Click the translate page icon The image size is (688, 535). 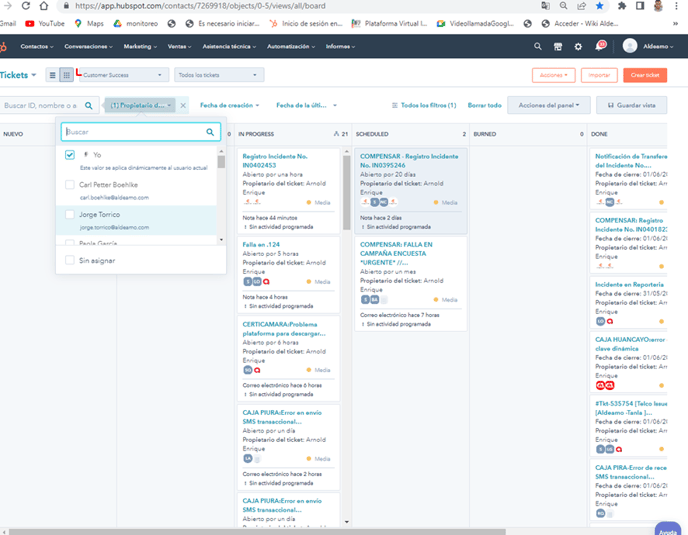click(x=545, y=6)
